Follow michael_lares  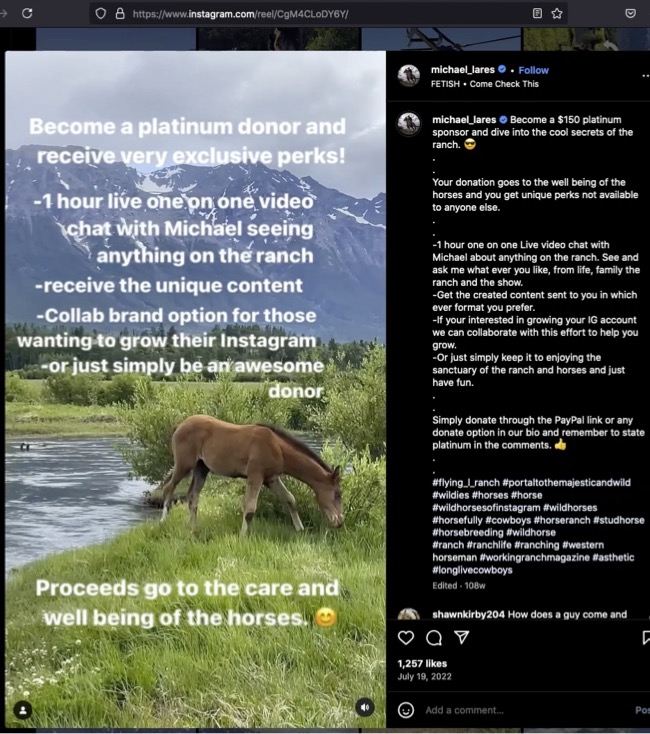pyautogui.click(x=533, y=70)
